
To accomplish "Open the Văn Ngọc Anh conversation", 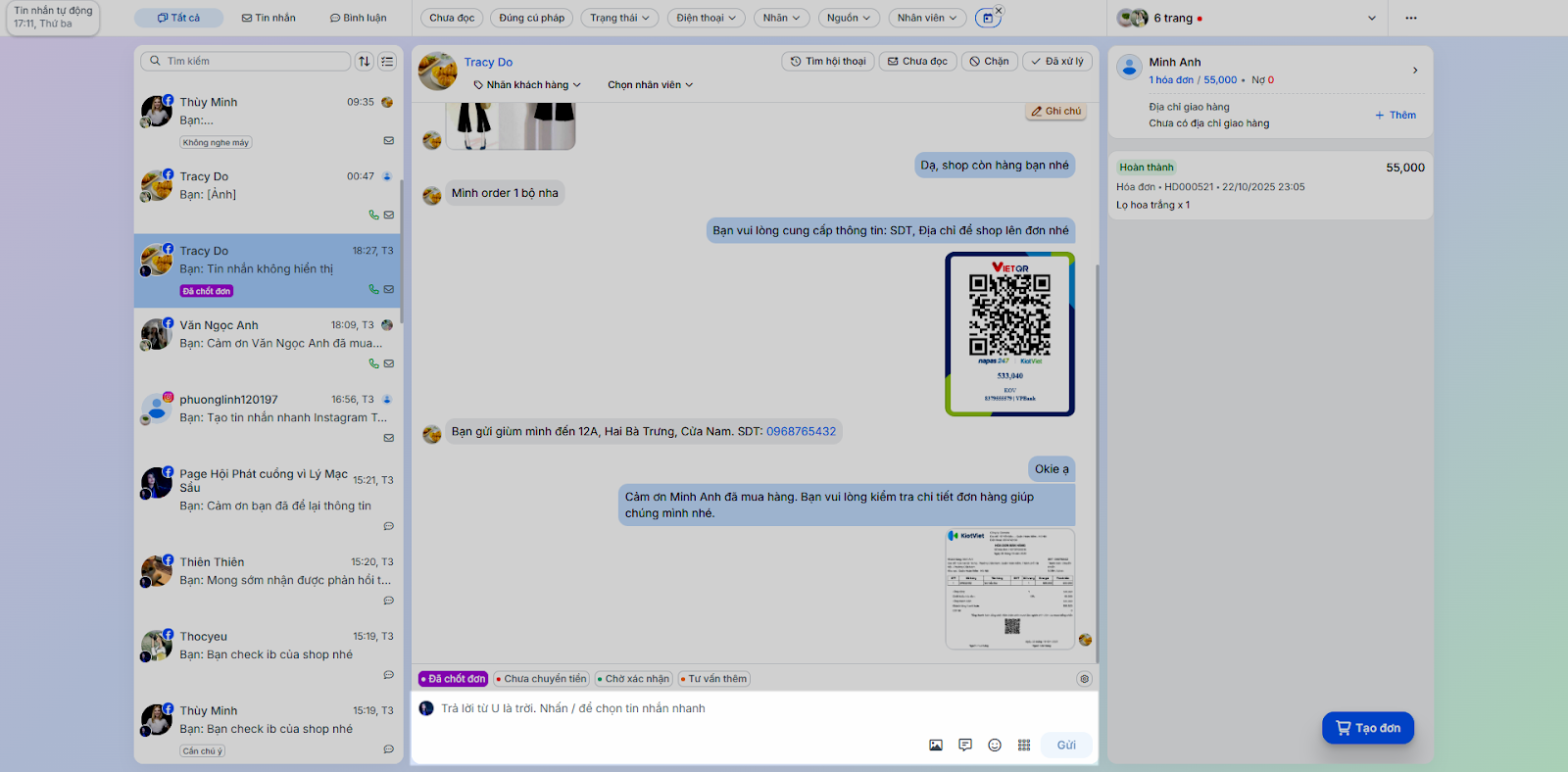I will pos(268,345).
